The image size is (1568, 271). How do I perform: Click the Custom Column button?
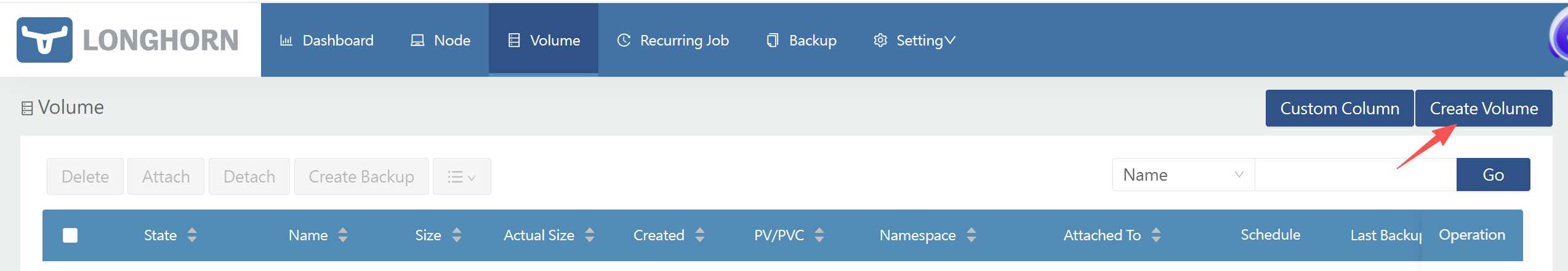click(x=1340, y=108)
